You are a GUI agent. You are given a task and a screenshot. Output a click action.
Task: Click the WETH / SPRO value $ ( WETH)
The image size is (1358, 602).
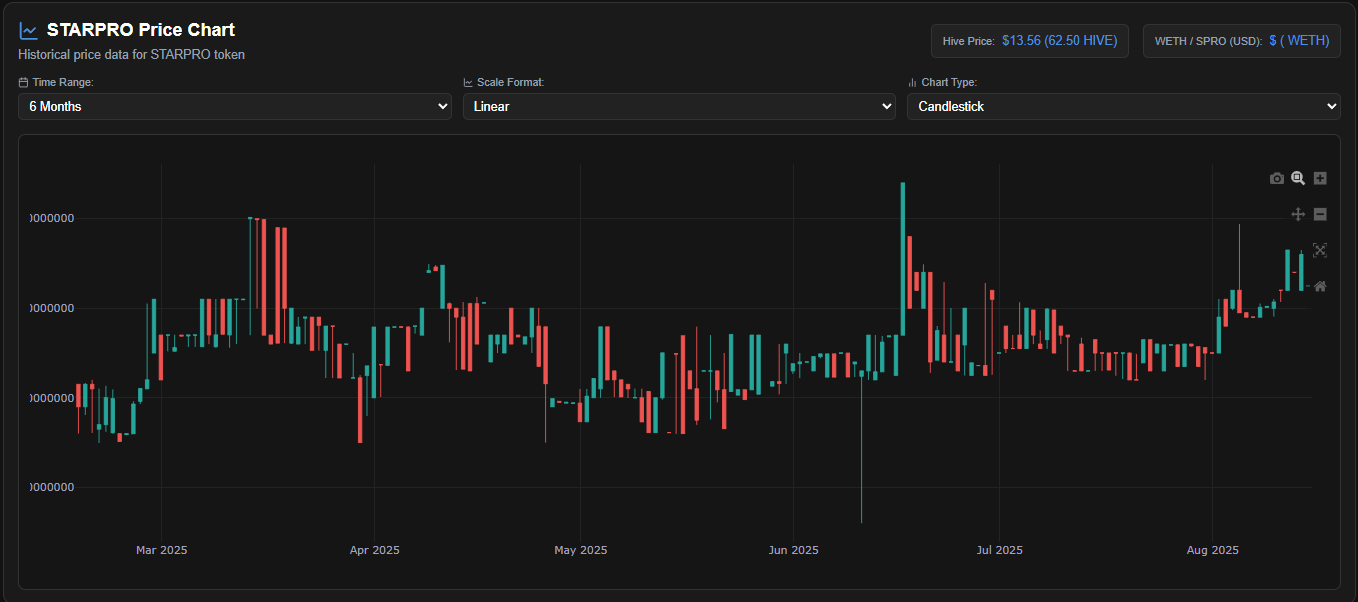(1299, 41)
